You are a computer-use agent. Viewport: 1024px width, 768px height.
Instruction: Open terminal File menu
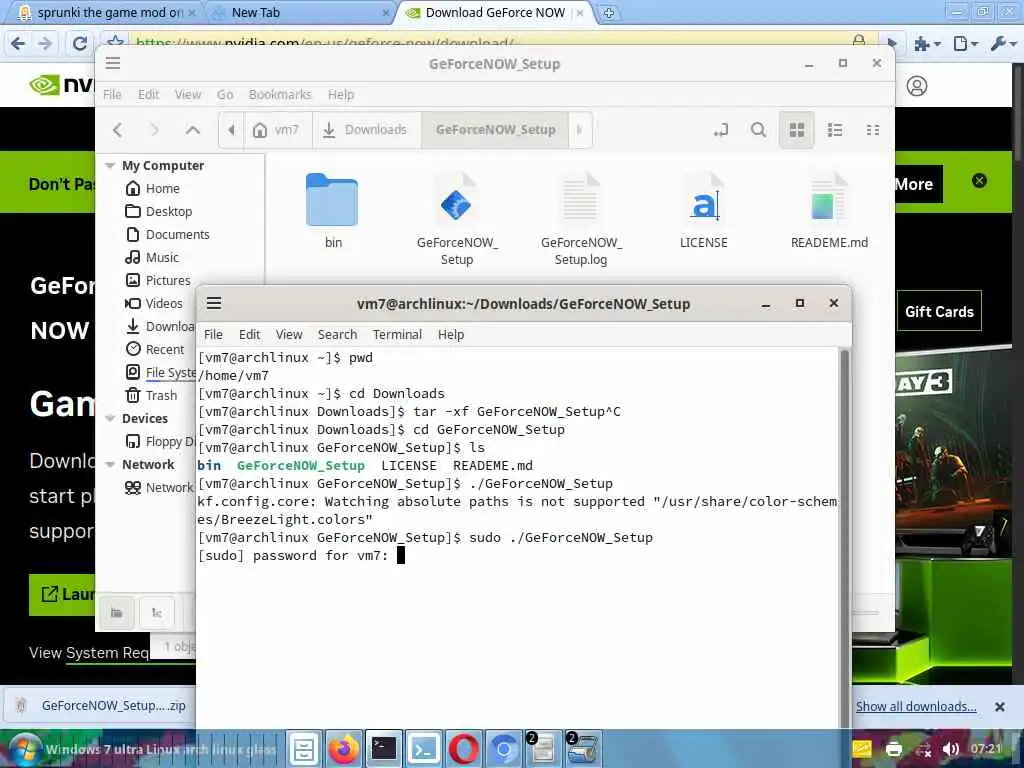[213, 334]
